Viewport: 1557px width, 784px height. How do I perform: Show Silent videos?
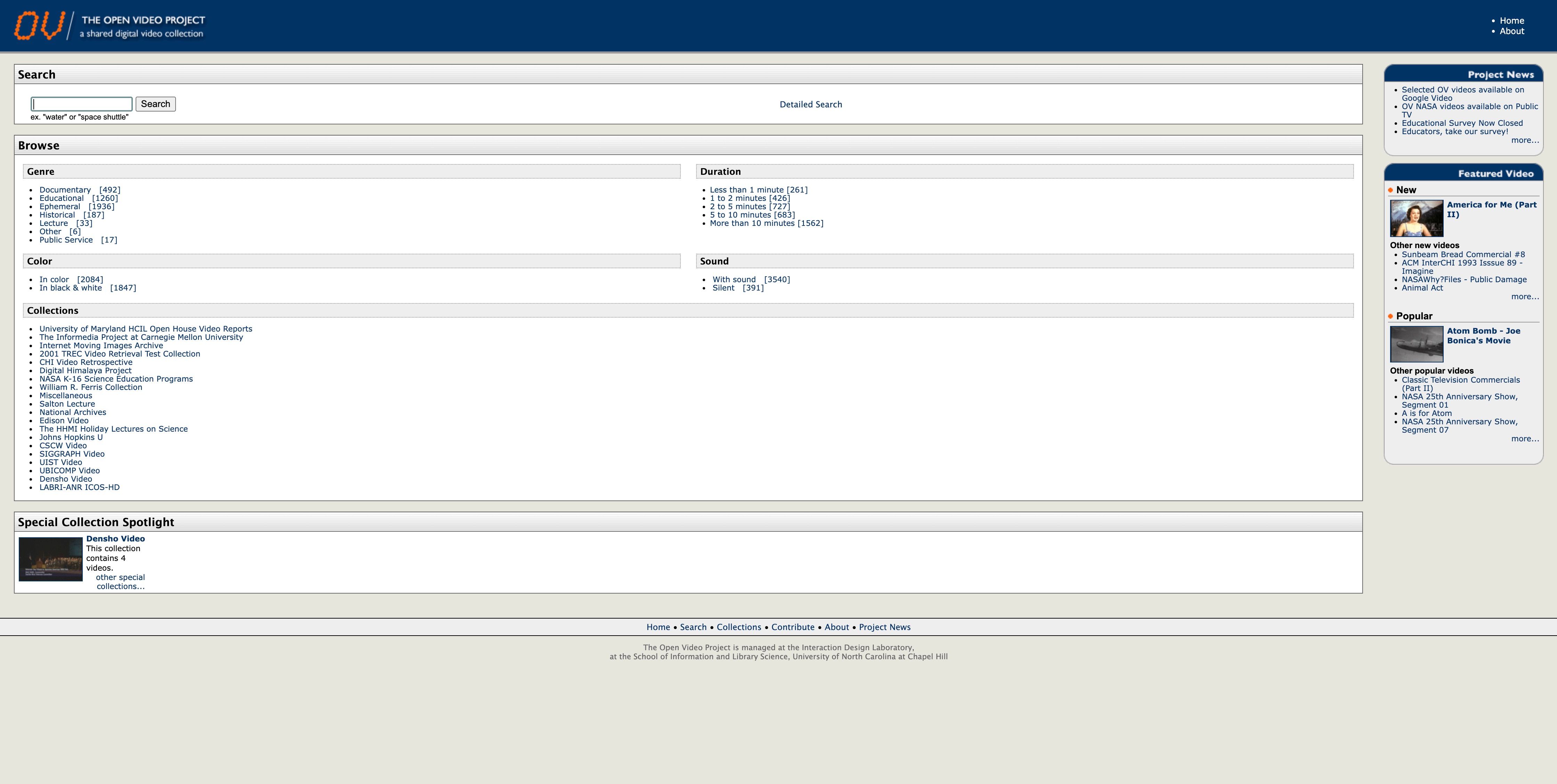coord(723,288)
